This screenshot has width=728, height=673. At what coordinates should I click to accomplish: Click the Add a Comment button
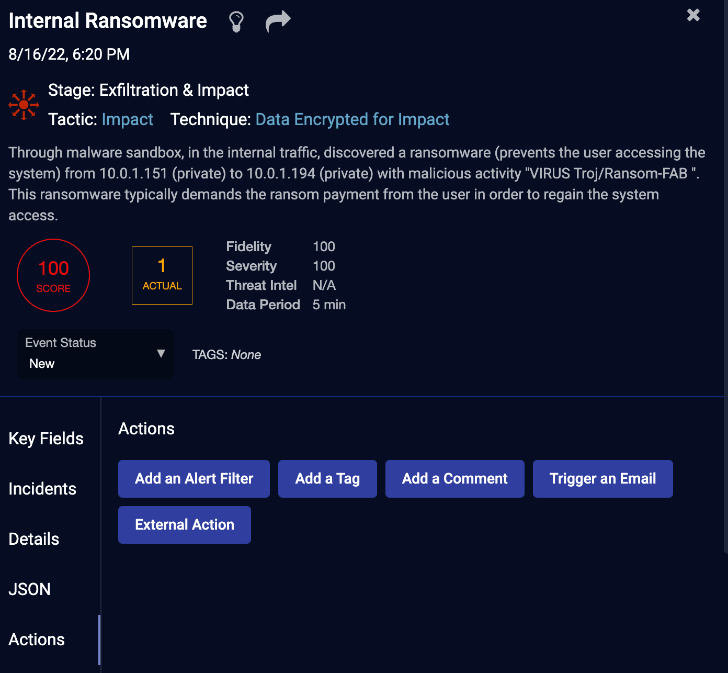tap(455, 479)
